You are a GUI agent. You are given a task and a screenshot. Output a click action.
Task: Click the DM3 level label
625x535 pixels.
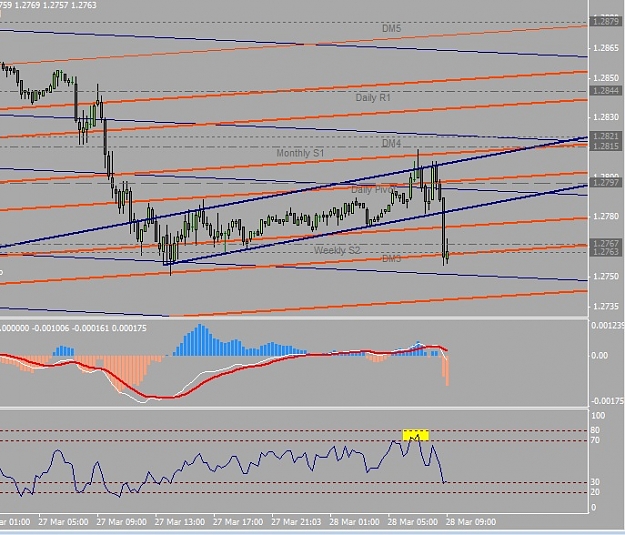click(391, 259)
